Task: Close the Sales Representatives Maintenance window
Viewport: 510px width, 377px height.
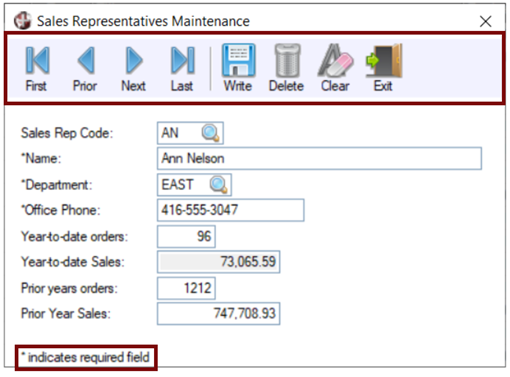Action: point(486,21)
